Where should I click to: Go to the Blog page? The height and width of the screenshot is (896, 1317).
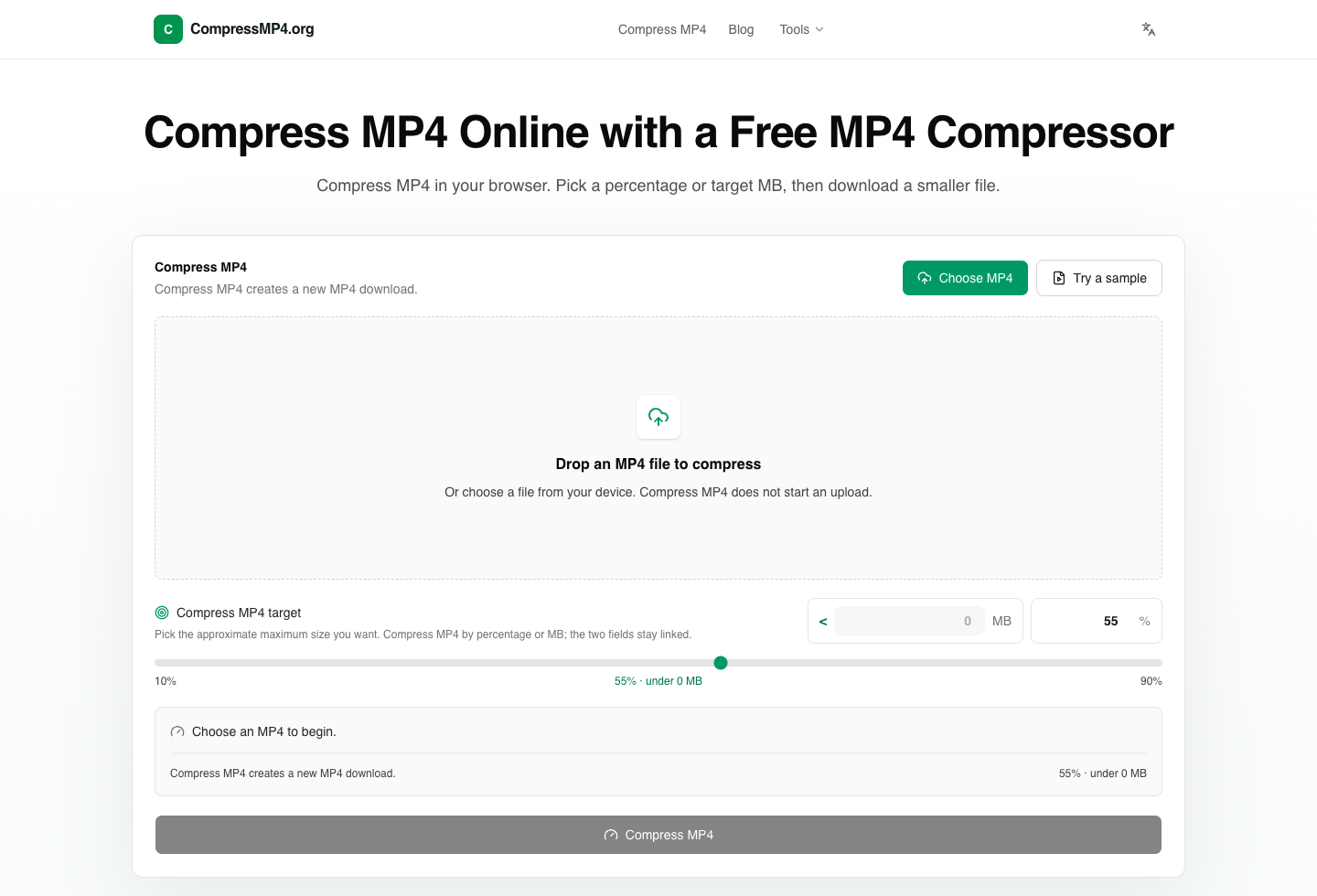741,29
